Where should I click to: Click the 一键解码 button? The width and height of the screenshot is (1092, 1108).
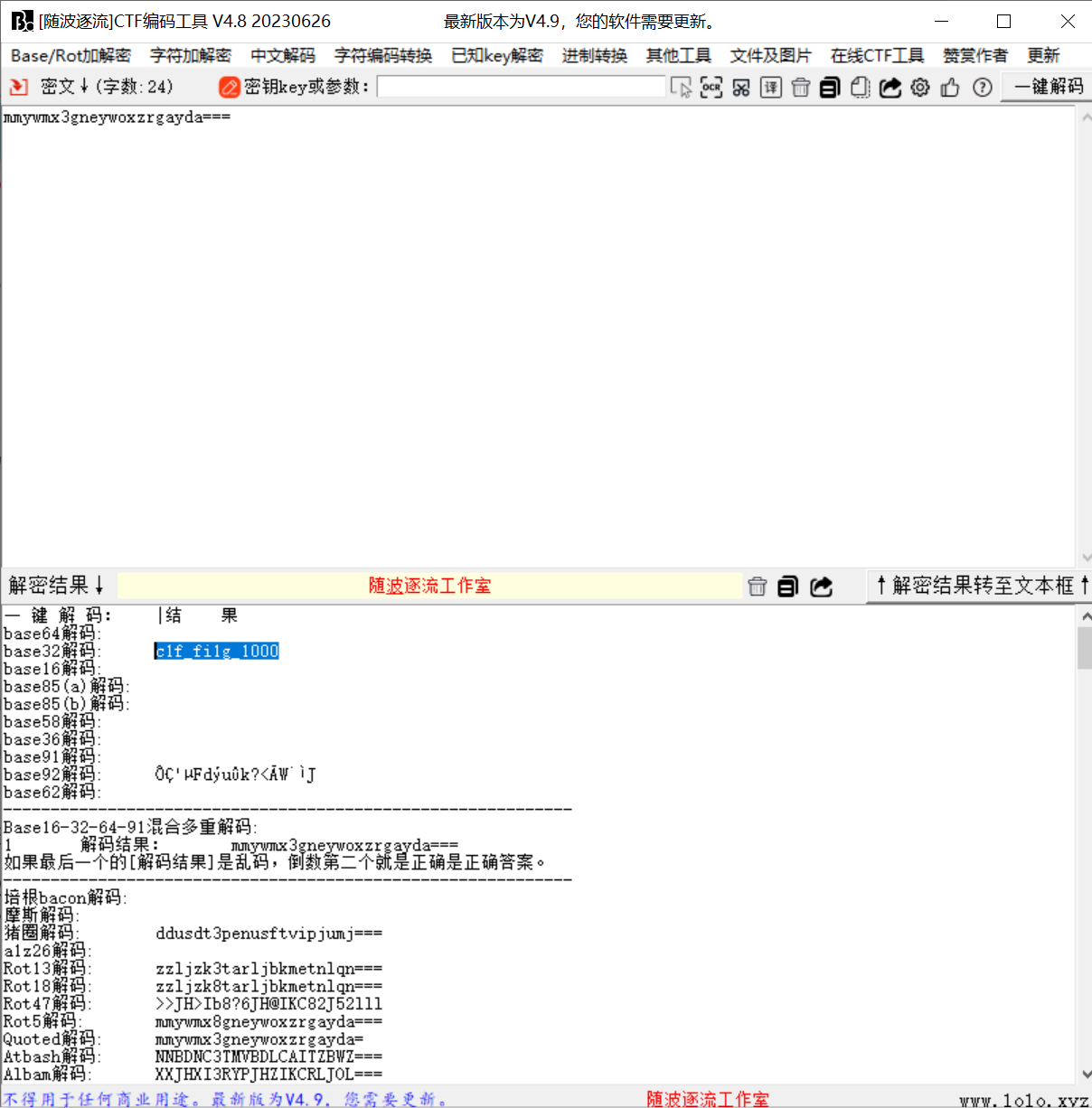(1048, 87)
